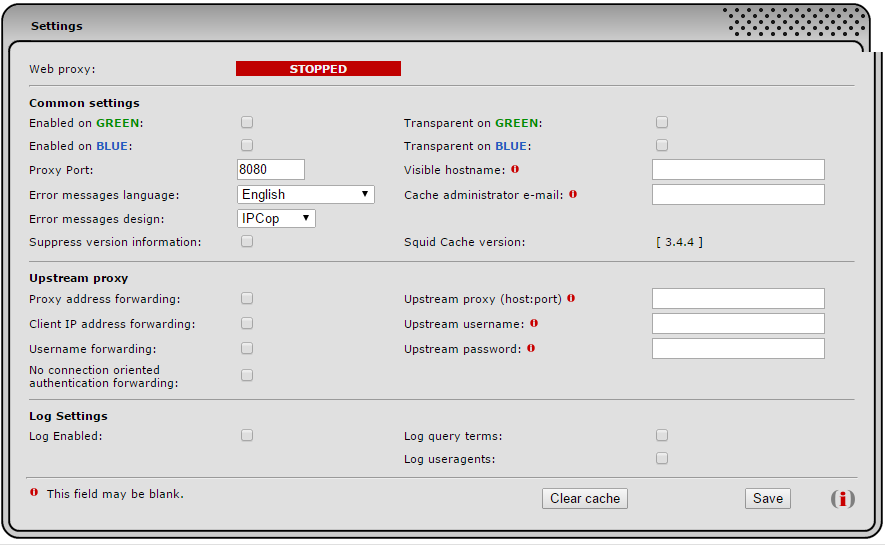Check Suppress version information
The height and width of the screenshot is (545, 885).
[x=247, y=241]
